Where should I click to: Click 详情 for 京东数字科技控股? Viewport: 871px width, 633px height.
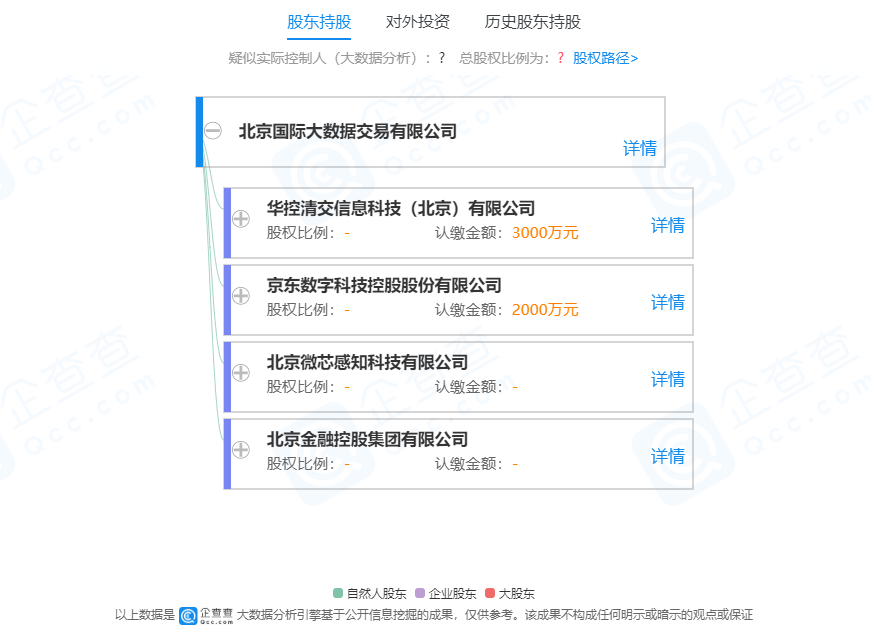(667, 302)
